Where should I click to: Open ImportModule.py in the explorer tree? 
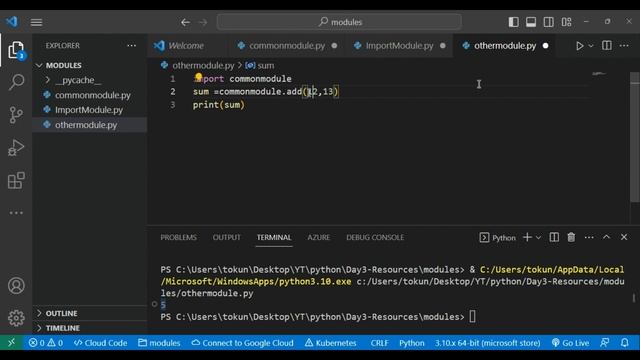click(89, 110)
